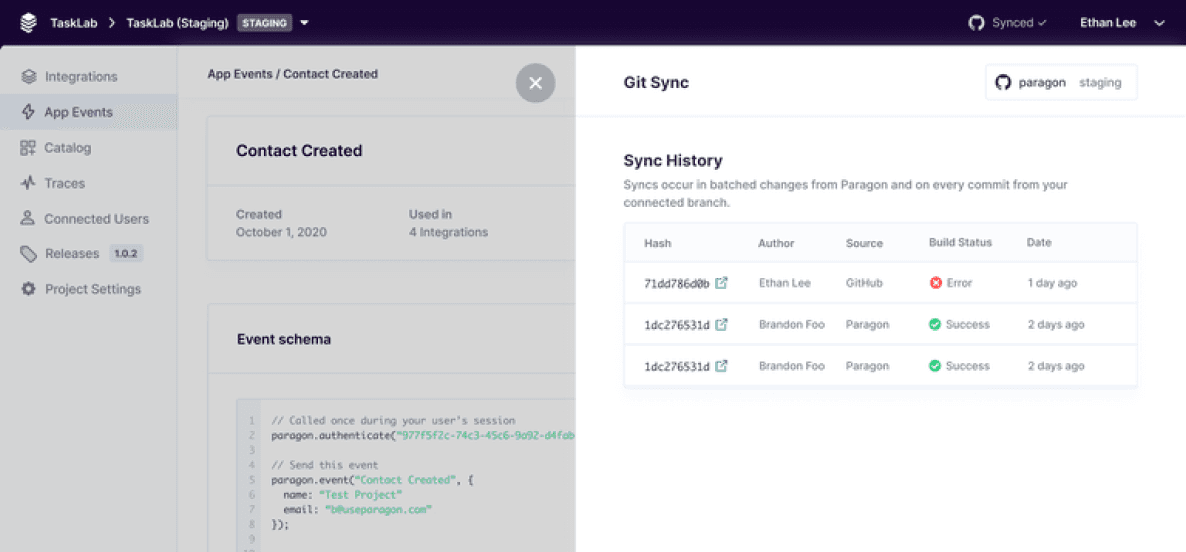The height and width of the screenshot is (552, 1186).
Task: Click the Catalog grid icon
Action: point(28,147)
